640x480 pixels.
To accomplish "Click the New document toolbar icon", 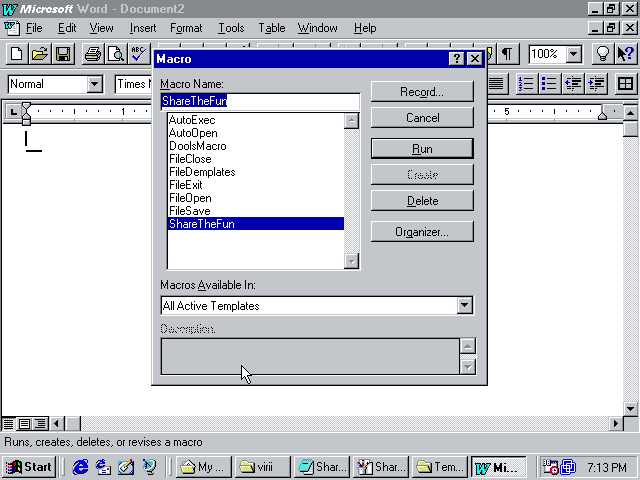I will click(x=17, y=54).
